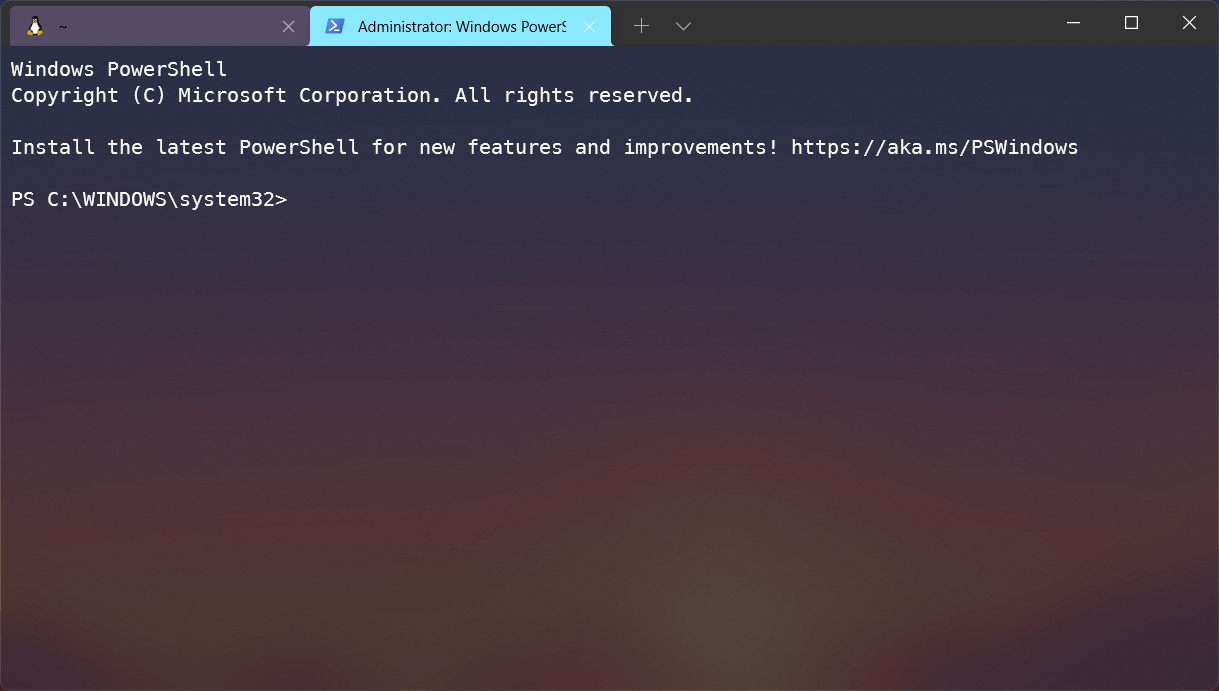Switch to the Linux "~" tab
1219x691 pixels.
(x=150, y=25)
